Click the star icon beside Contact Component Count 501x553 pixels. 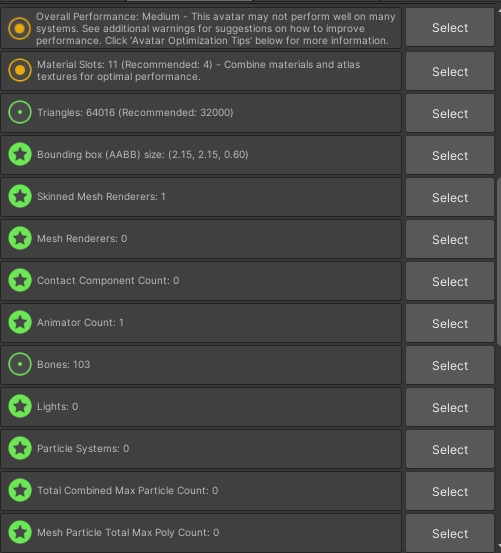pyautogui.click(x=20, y=280)
